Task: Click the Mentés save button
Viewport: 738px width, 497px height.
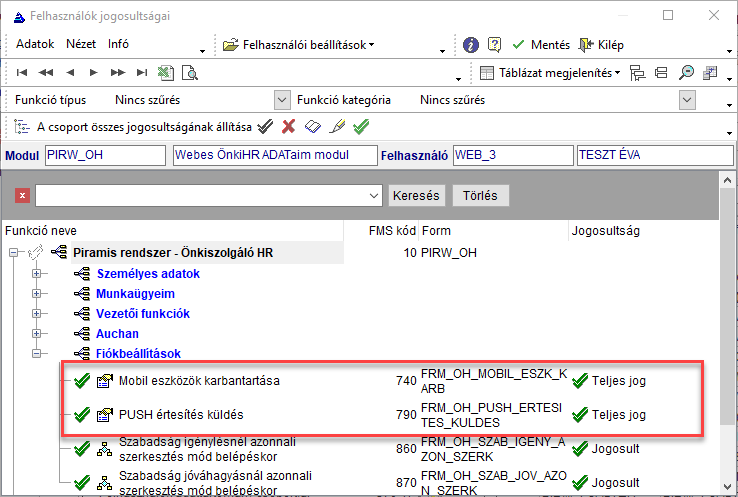Action: tap(541, 45)
